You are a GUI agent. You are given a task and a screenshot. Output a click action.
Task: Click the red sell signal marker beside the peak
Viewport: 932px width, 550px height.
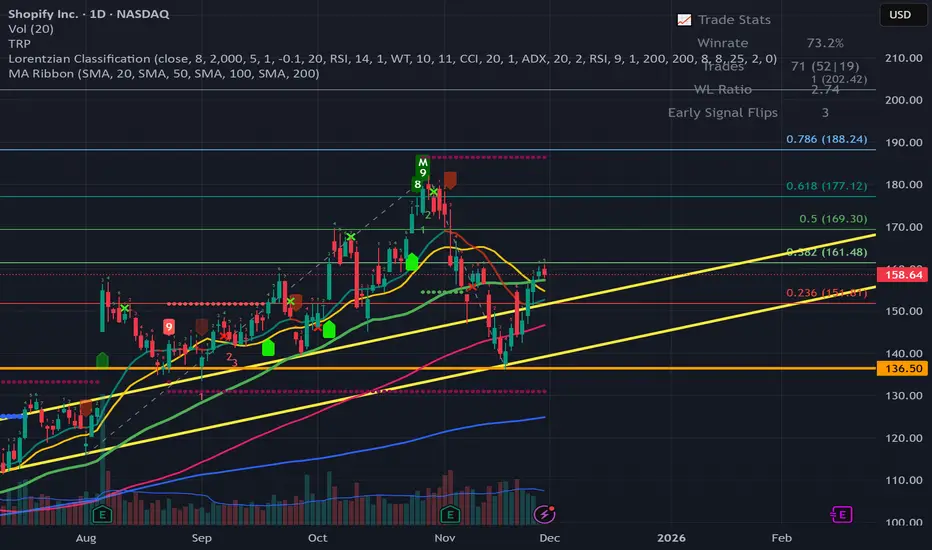click(450, 180)
